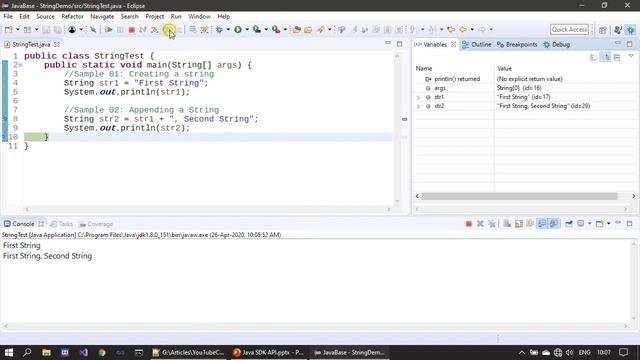Click the Skip All Breakpoints icon
640x360 pixels.
pos(93,29)
